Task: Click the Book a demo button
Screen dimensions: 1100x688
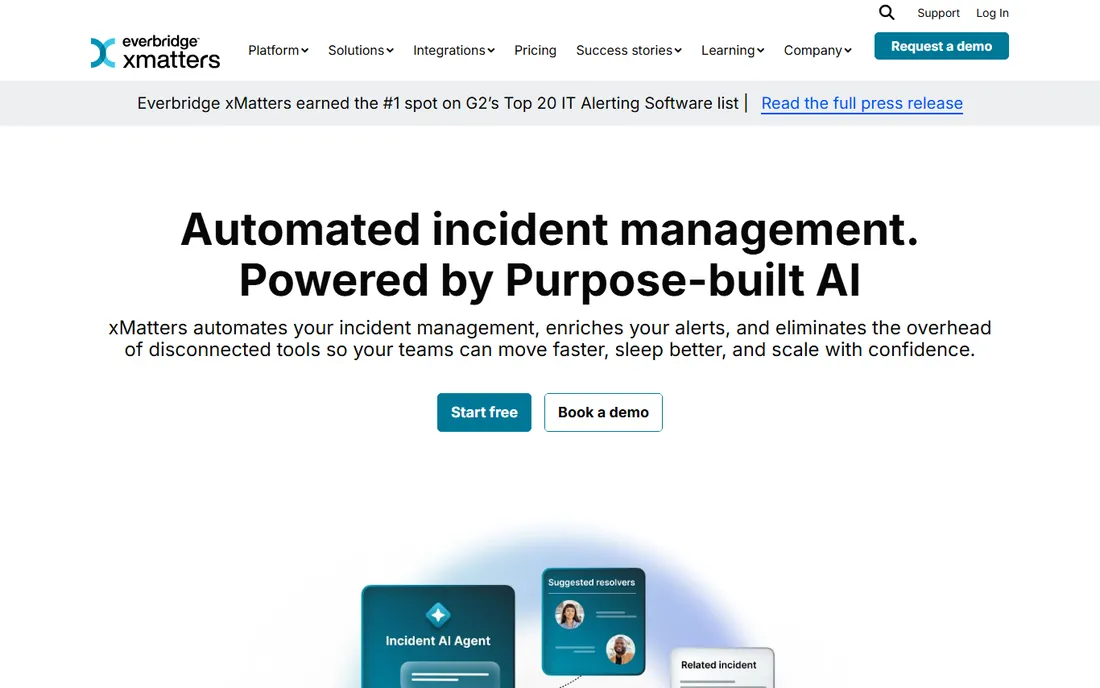Action: coord(603,412)
